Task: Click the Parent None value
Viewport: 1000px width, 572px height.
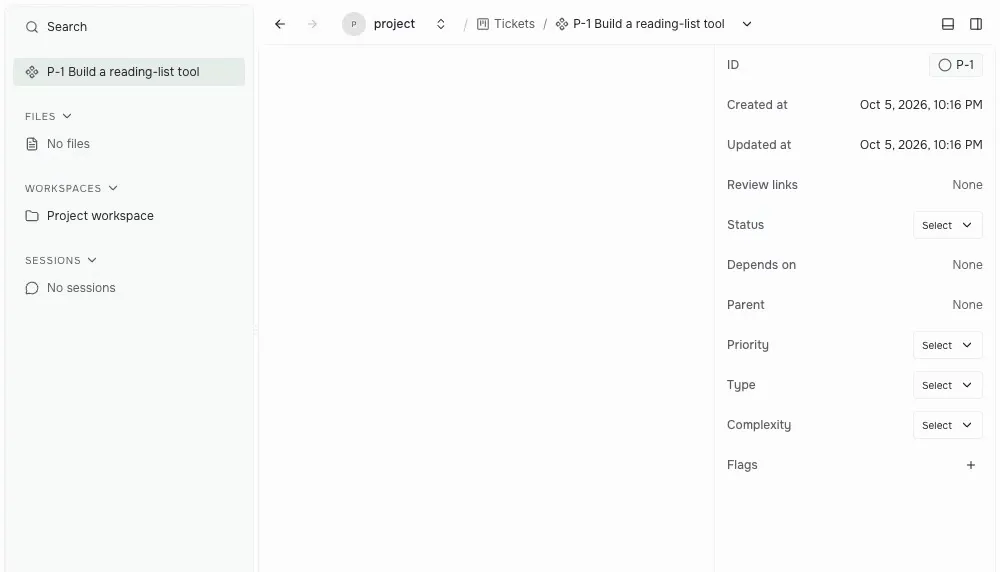Action: pyautogui.click(x=967, y=305)
